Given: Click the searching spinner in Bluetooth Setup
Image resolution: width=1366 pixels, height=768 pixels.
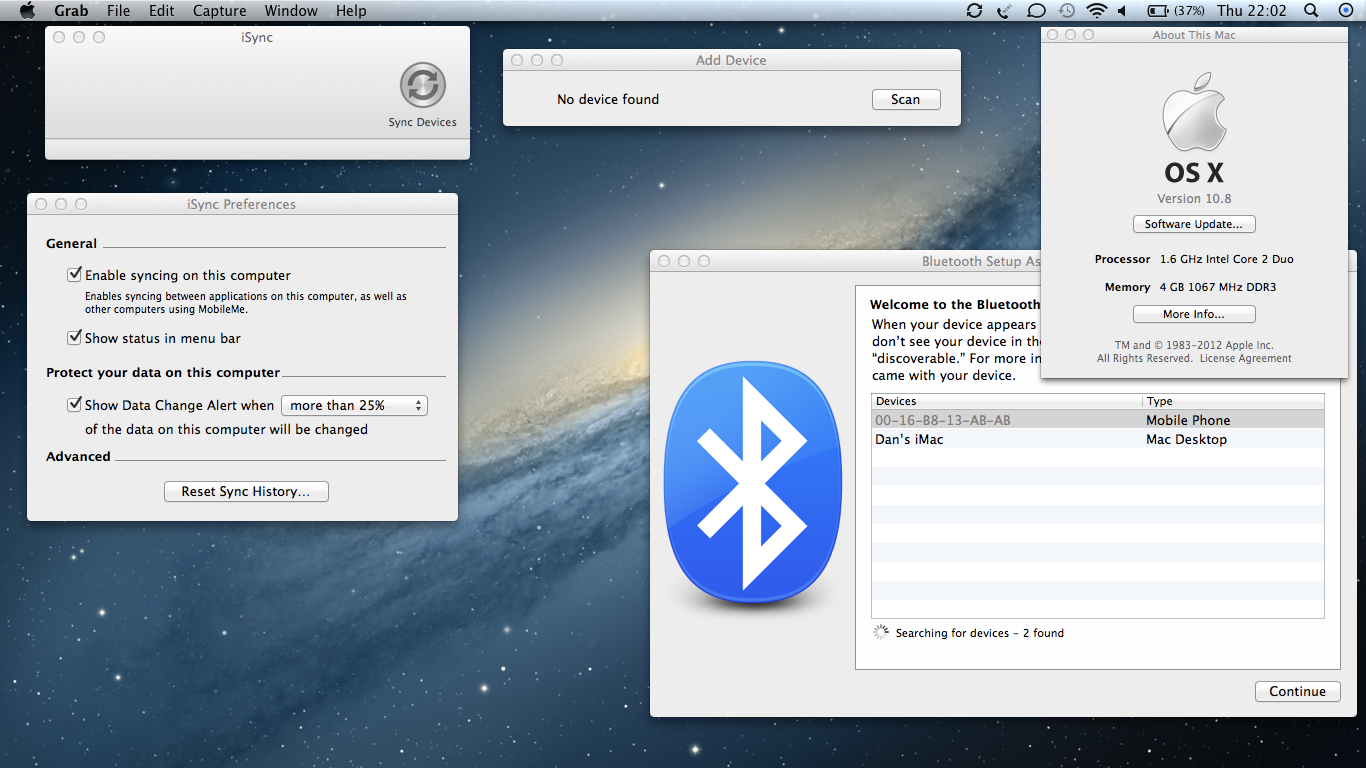Looking at the screenshot, I should [x=880, y=632].
